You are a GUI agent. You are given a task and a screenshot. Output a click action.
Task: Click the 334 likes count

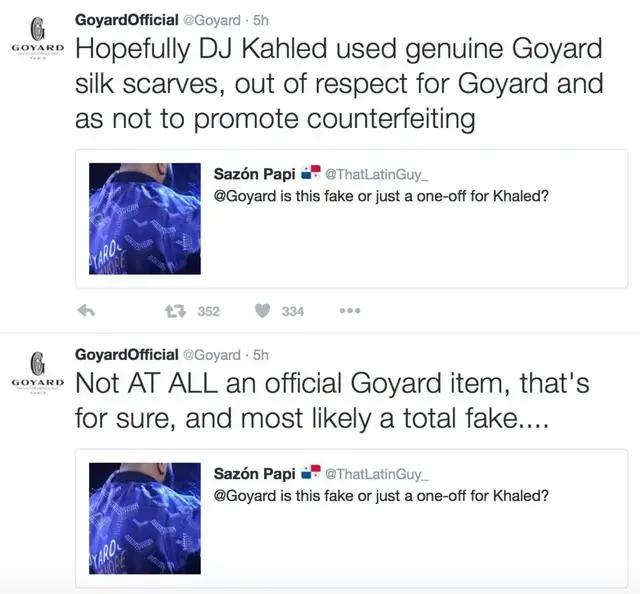tap(292, 311)
